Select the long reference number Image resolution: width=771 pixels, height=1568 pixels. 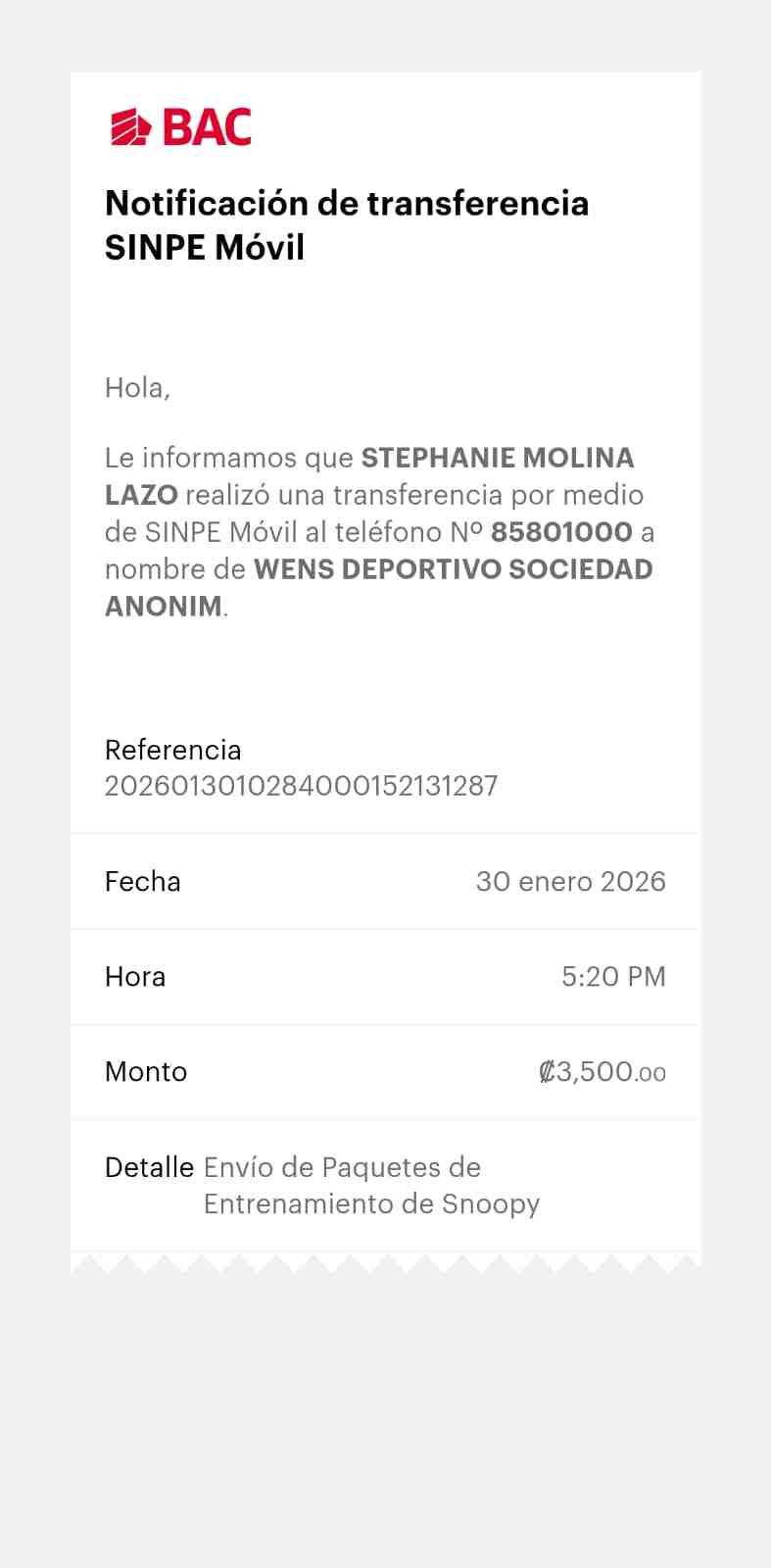click(301, 786)
